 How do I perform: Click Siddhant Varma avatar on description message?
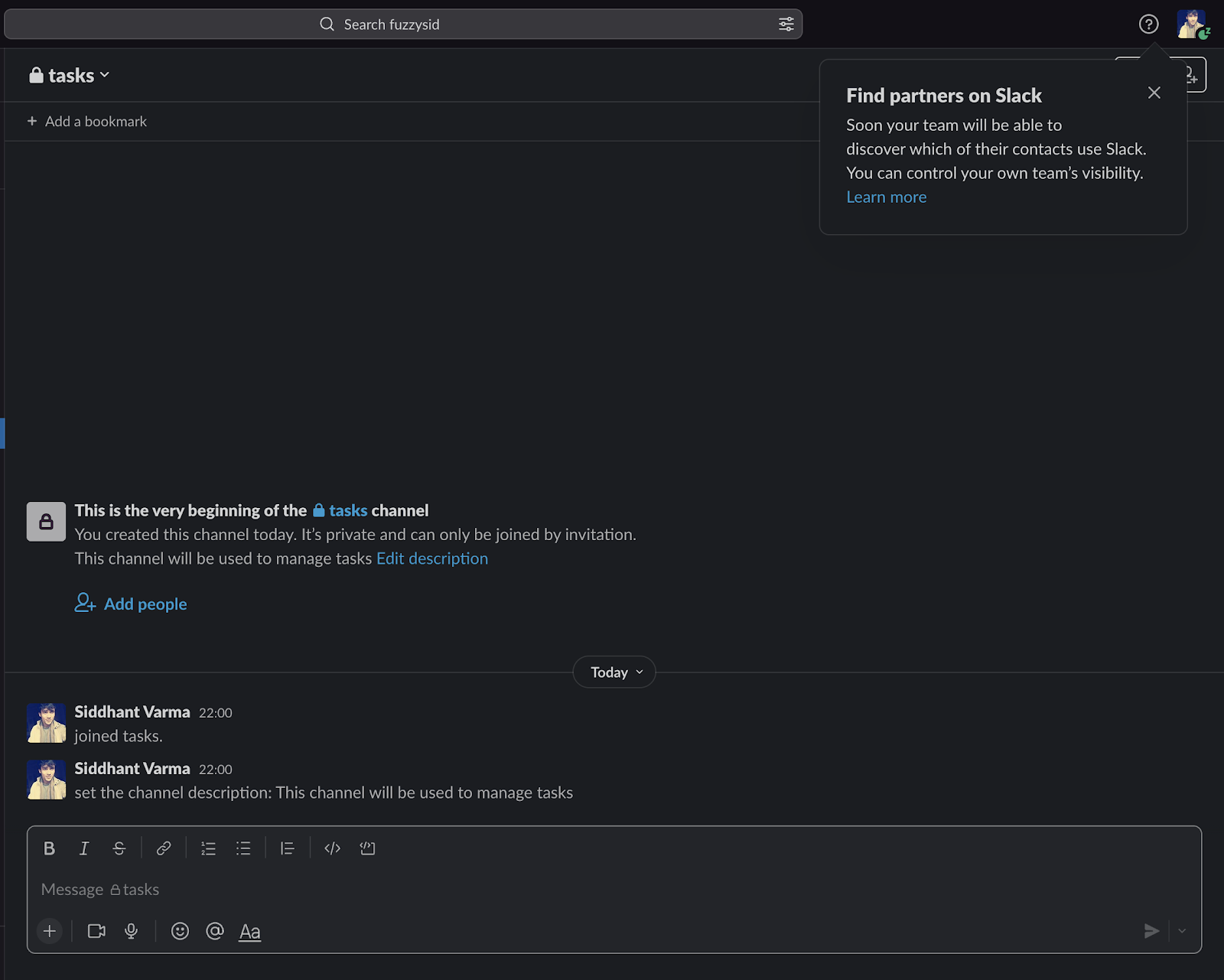pos(46,780)
